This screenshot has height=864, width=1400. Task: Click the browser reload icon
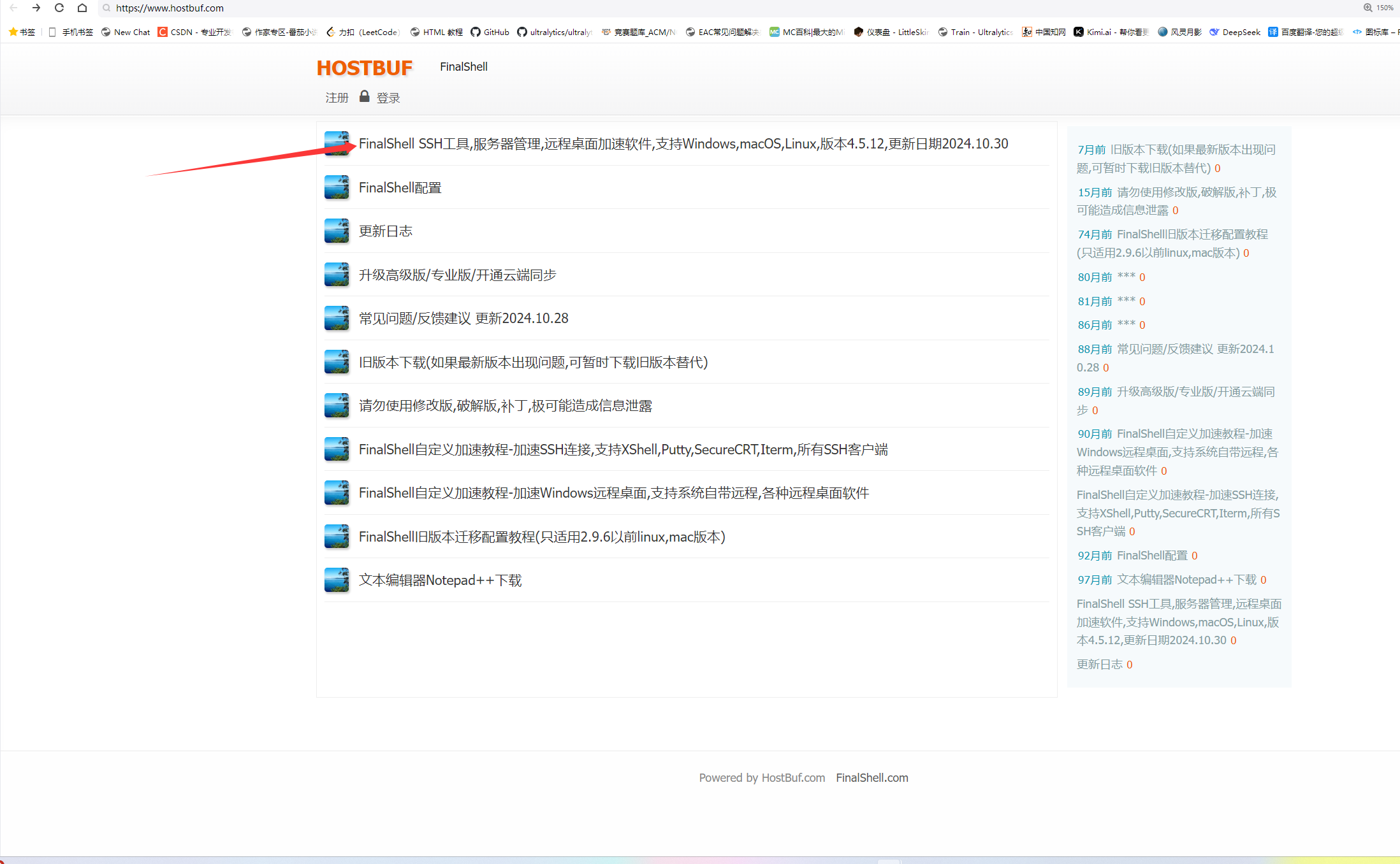[x=59, y=8]
